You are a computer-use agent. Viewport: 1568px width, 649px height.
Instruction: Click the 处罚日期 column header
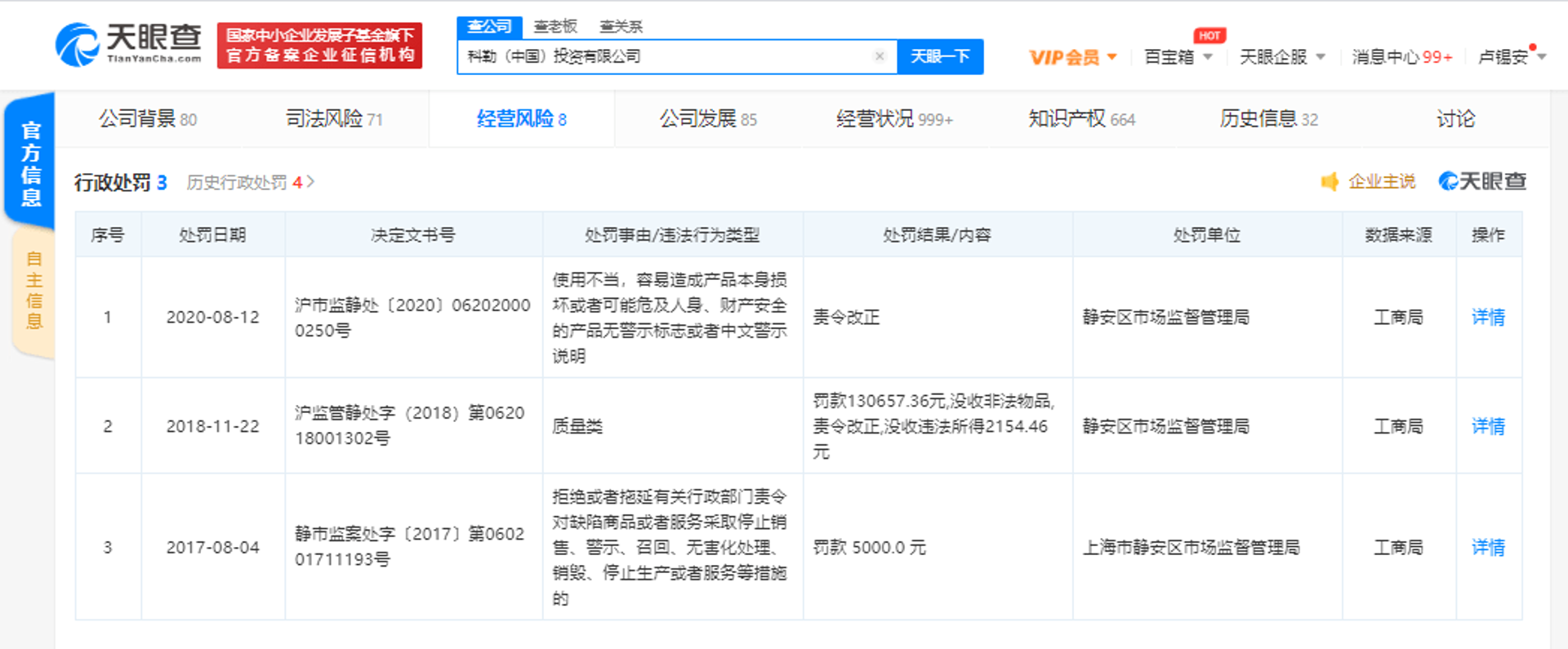pyautogui.click(x=212, y=235)
